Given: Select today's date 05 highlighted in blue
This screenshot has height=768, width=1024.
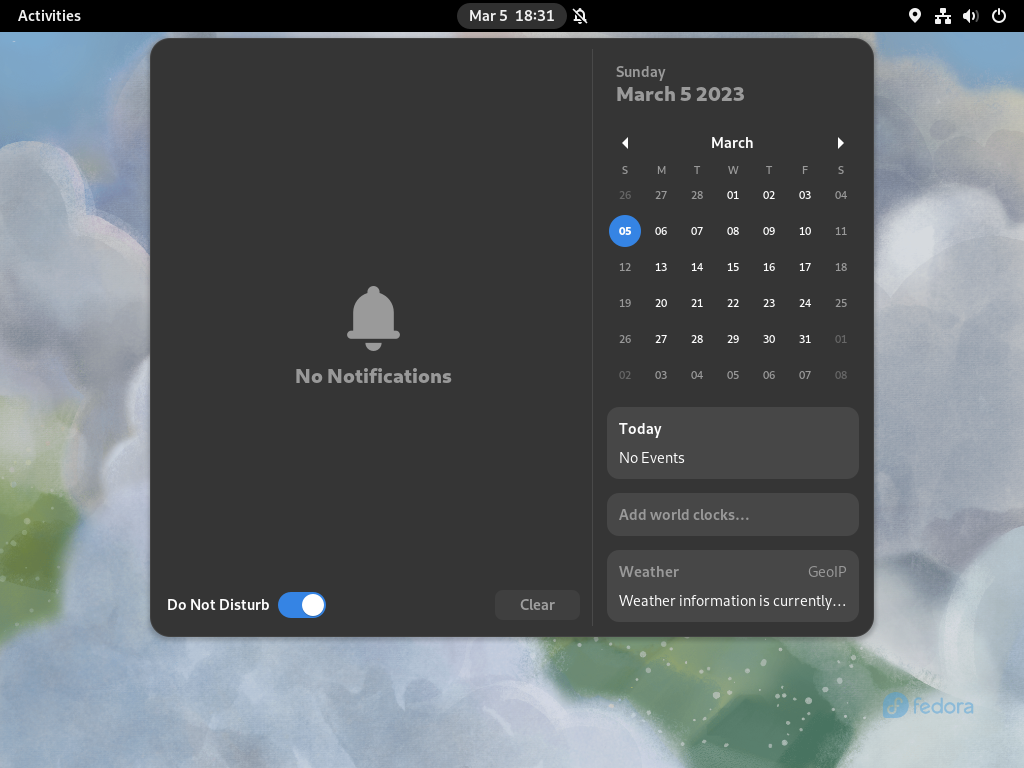Looking at the screenshot, I should point(625,231).
